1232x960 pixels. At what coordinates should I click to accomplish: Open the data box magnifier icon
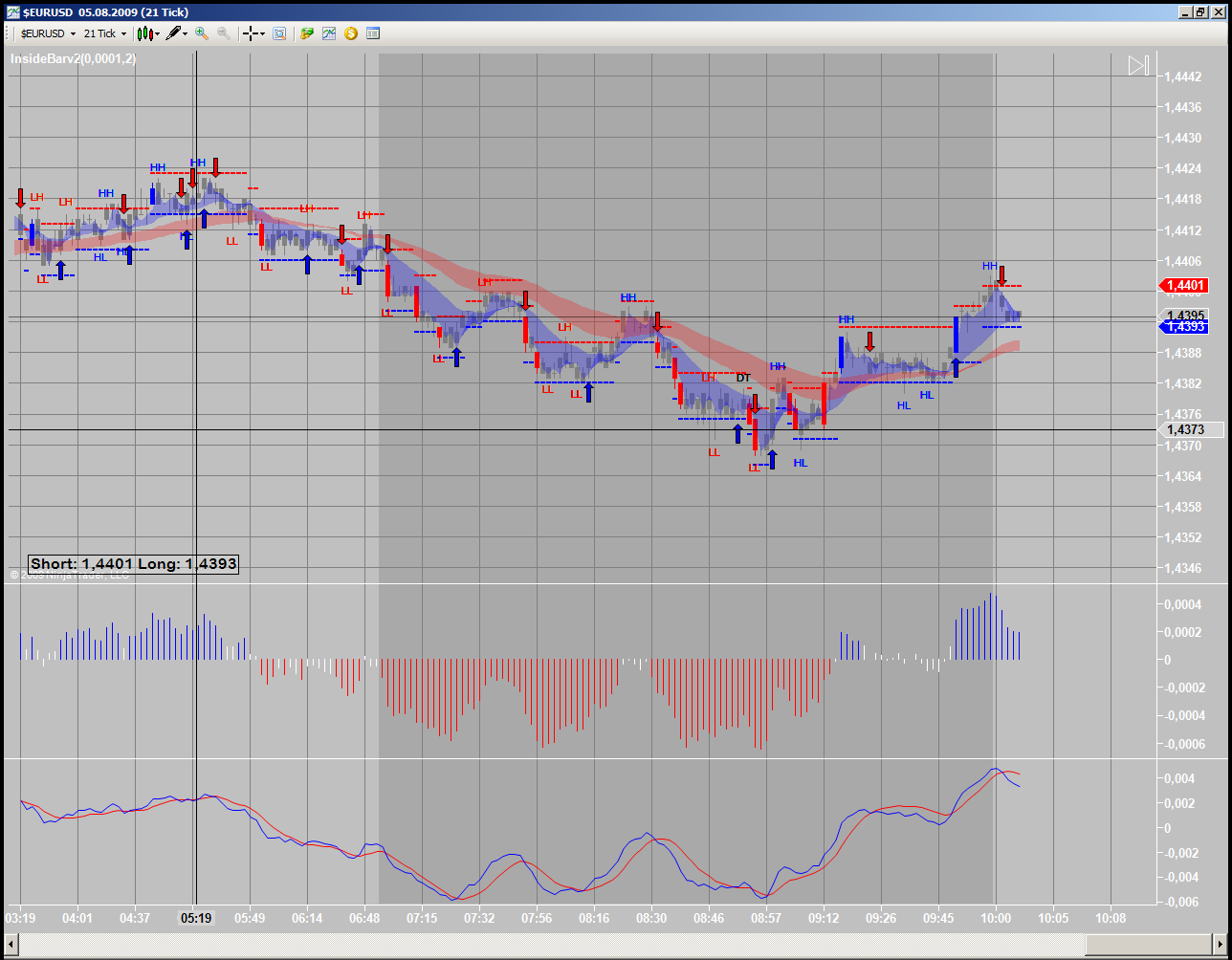pos(279,33)
